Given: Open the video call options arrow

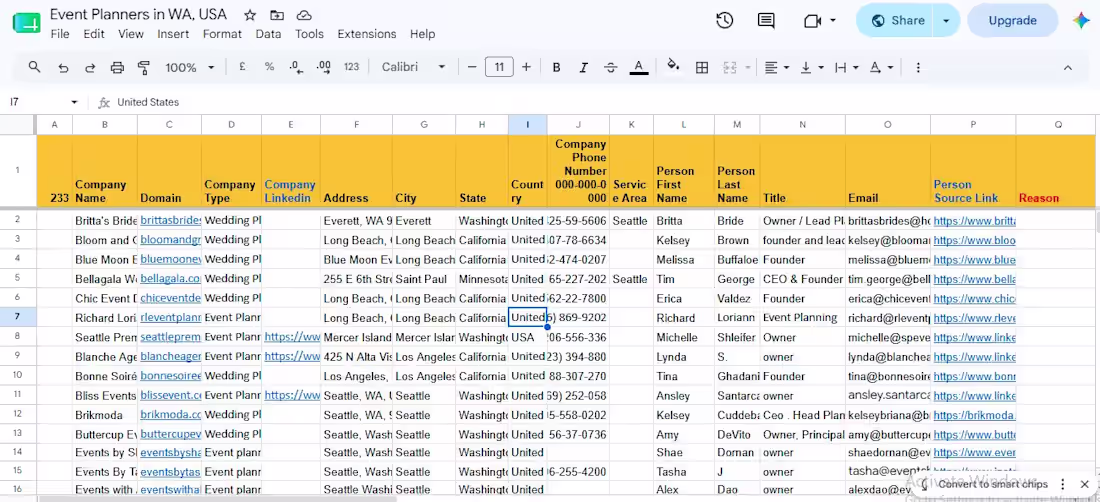Looking at the screenshot, I should pos(833,20).
